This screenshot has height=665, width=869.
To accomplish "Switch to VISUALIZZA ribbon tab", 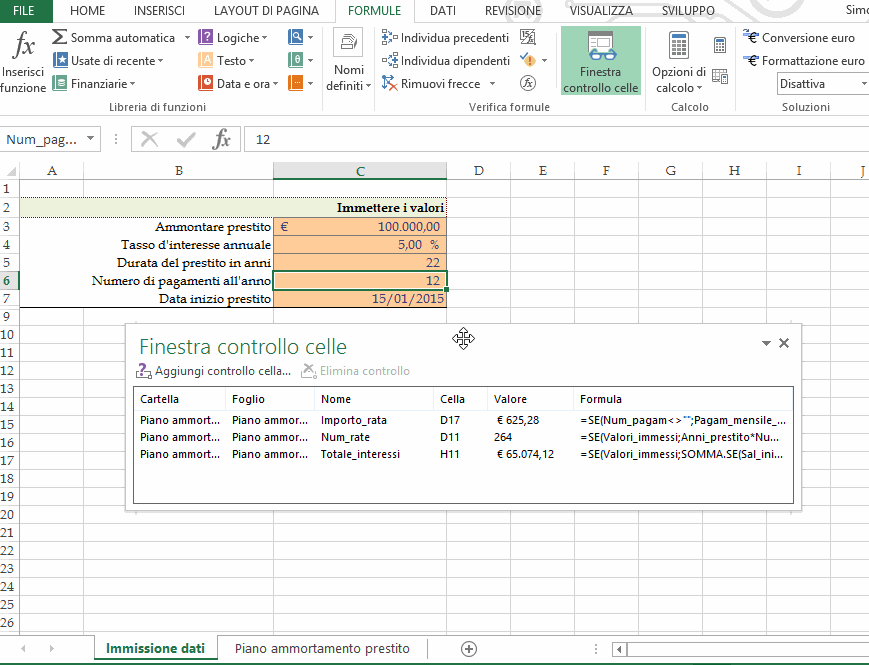I will click(601, 11).
